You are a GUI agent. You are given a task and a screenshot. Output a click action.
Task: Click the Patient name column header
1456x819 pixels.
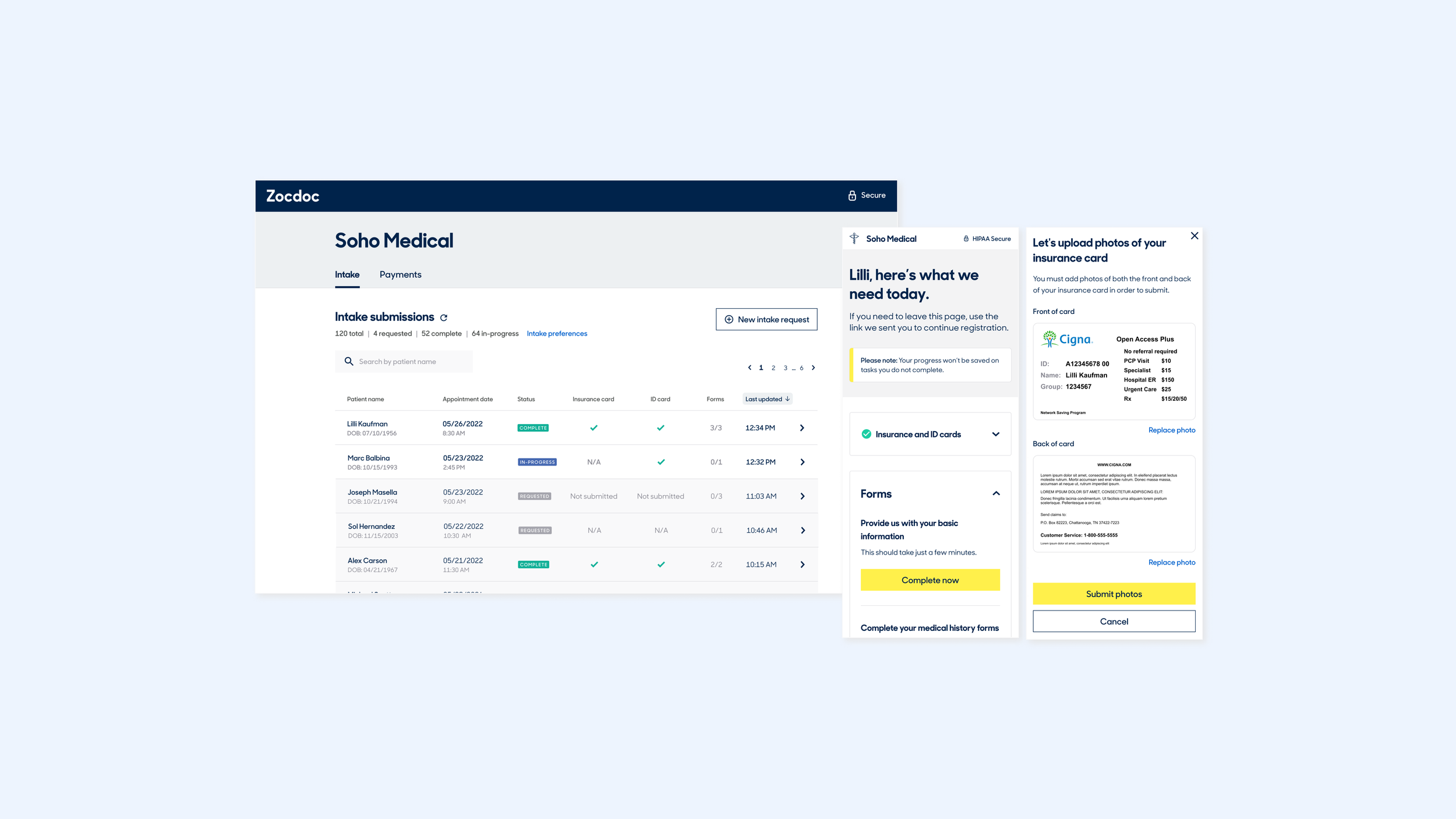pyautogui.click(x=365, y=399)
